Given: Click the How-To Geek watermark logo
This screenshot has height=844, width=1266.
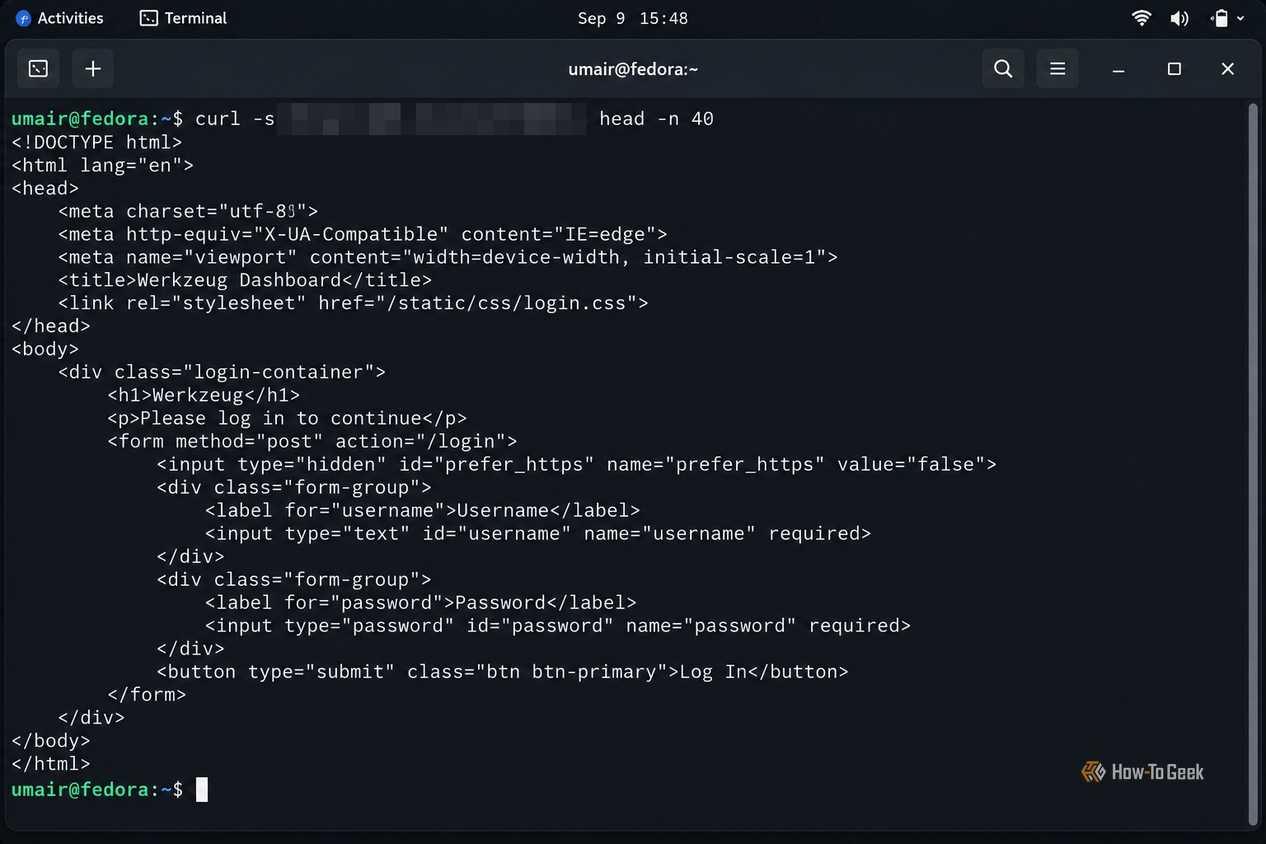Looking at the screenshot, I should pos(1143,772).
